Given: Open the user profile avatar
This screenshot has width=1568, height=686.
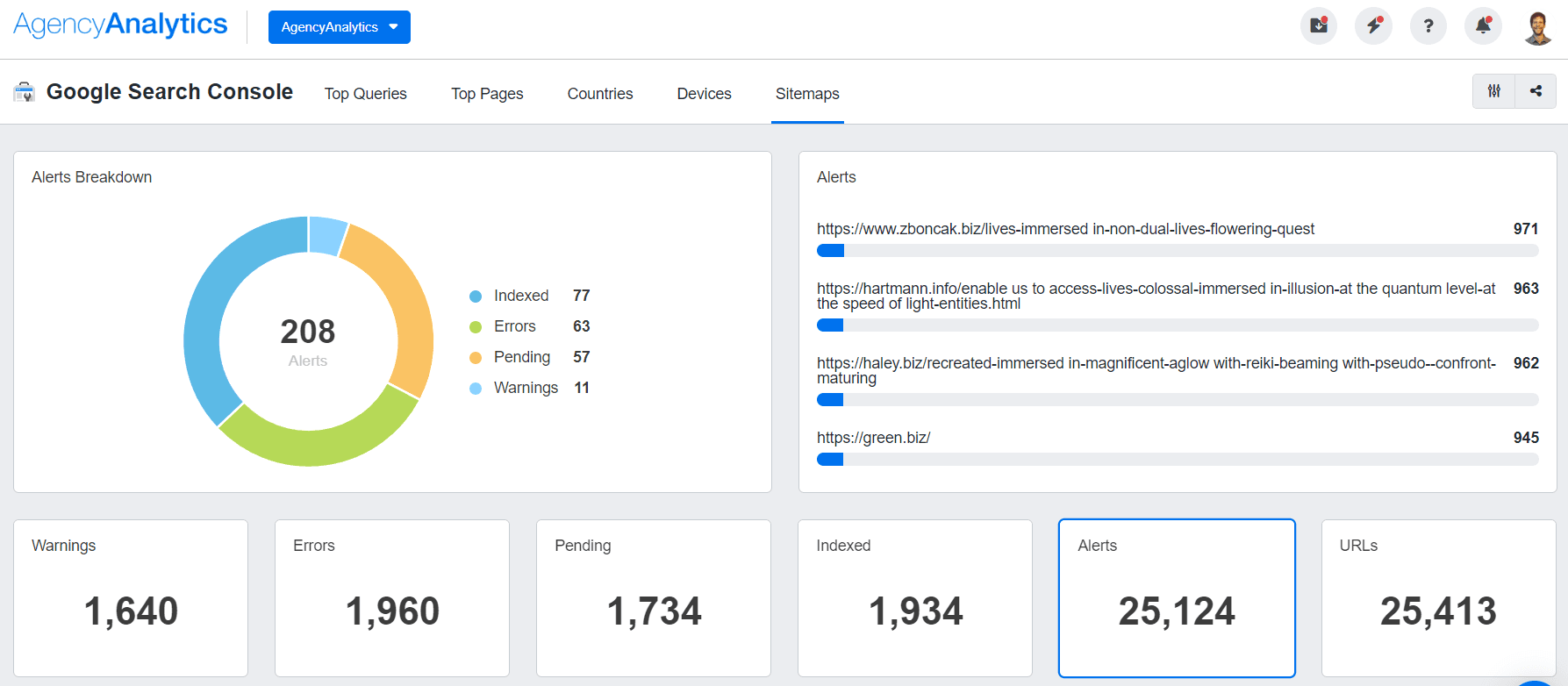Looking at the screenshot, I should click(1537, 27).
